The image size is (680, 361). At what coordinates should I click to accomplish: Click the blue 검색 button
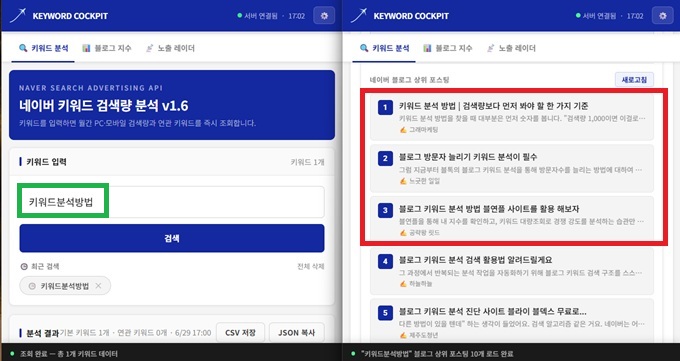(x=172, y=238)
